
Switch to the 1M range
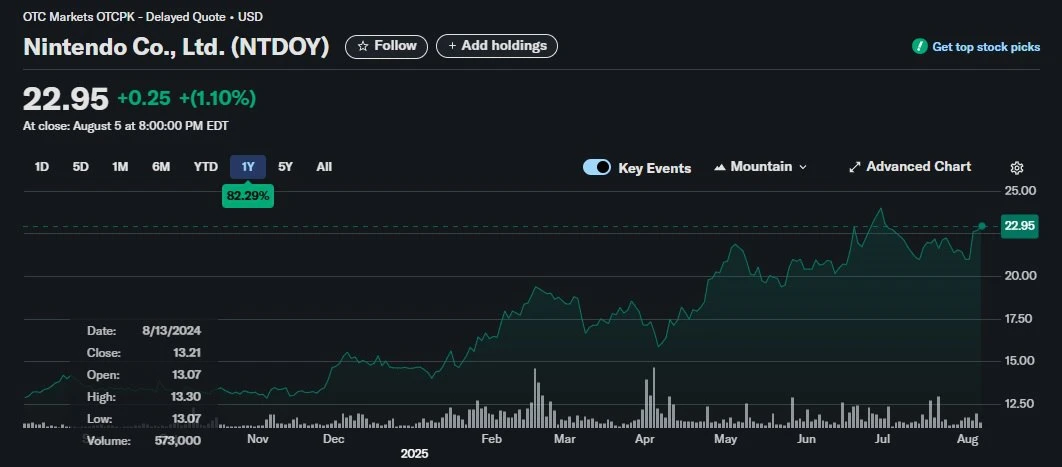[120, 166]
